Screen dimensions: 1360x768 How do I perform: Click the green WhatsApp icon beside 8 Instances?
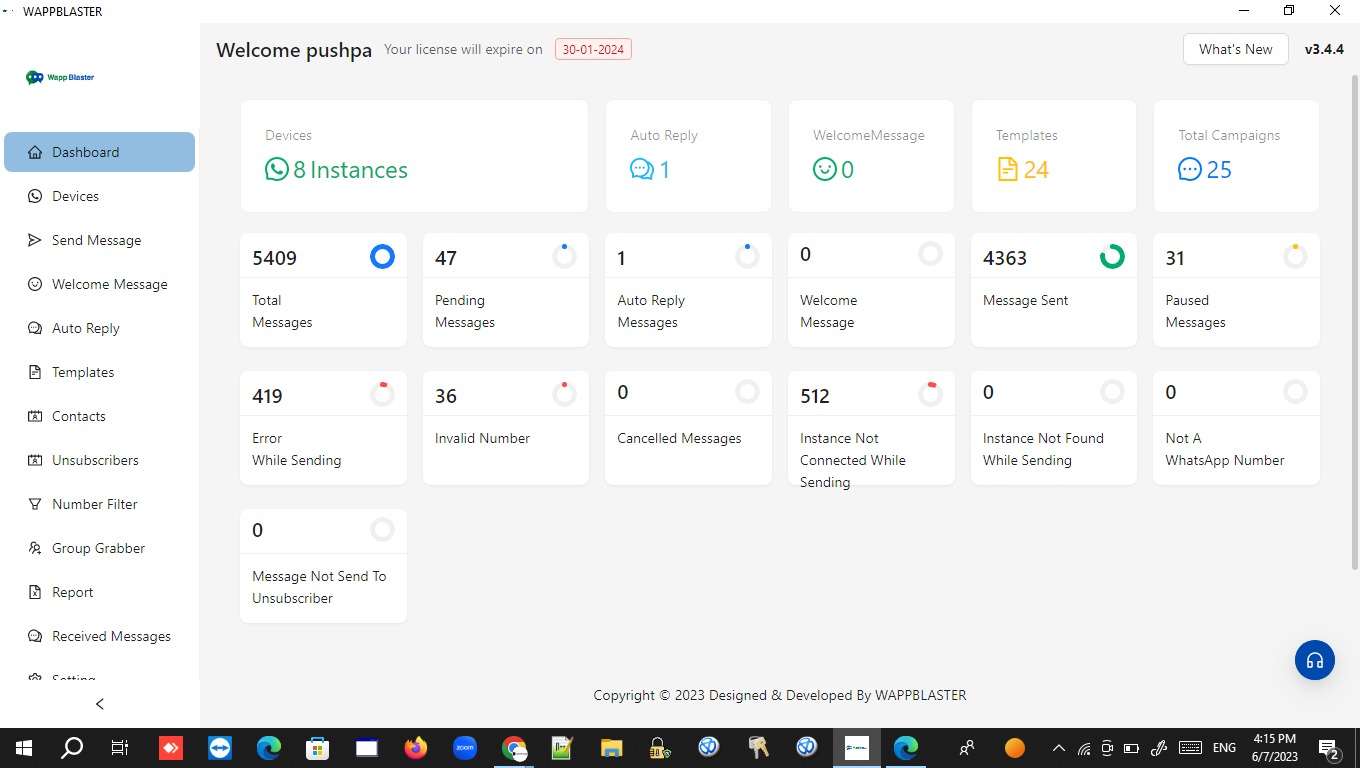277,169
